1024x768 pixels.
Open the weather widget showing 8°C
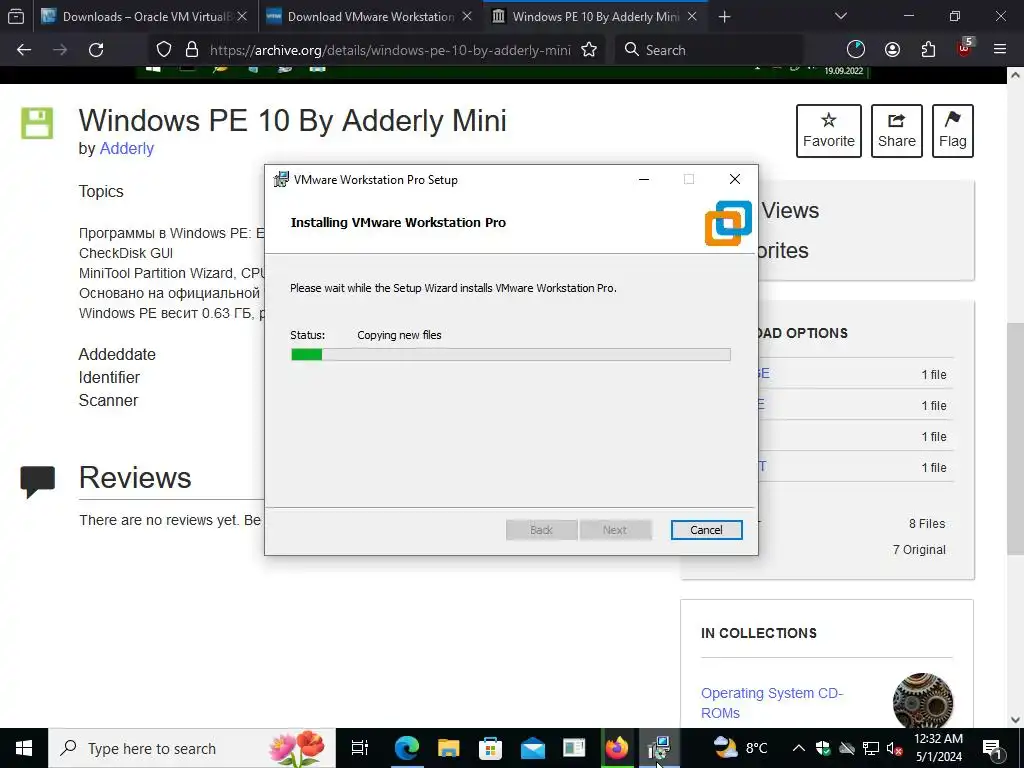coord(741,748)
